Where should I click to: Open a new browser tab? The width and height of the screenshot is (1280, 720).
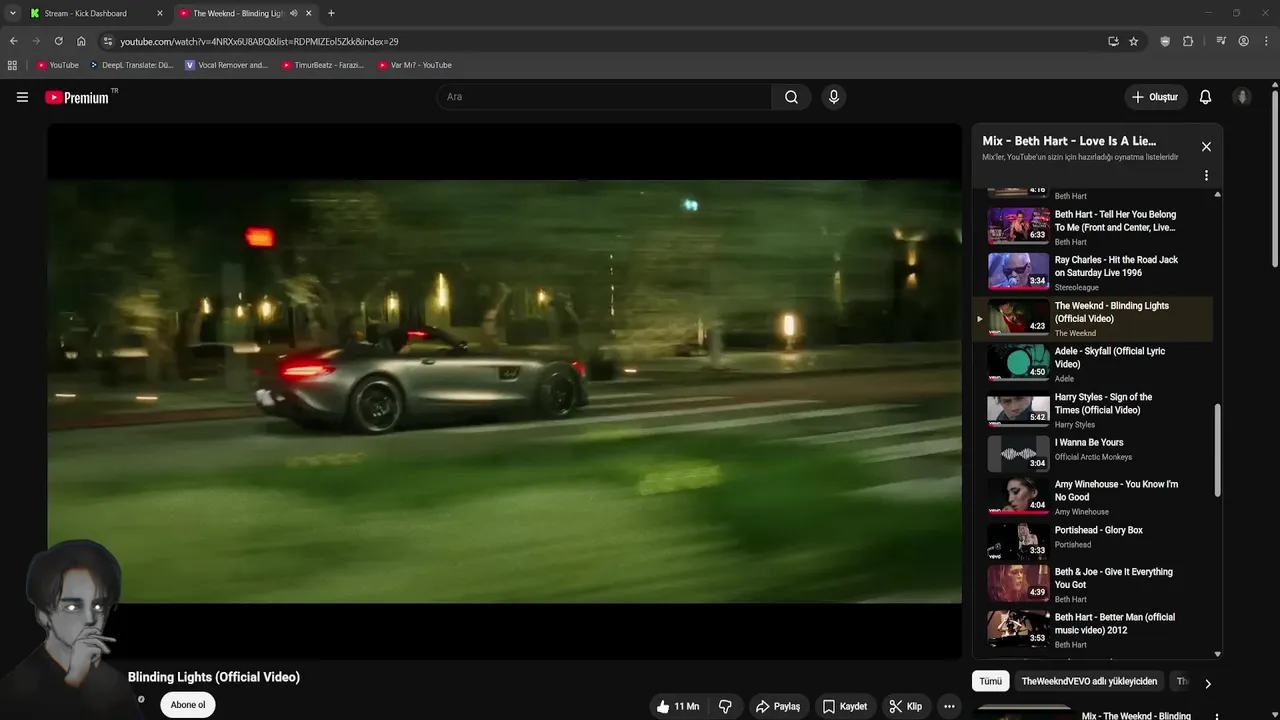tap(331, 13)
